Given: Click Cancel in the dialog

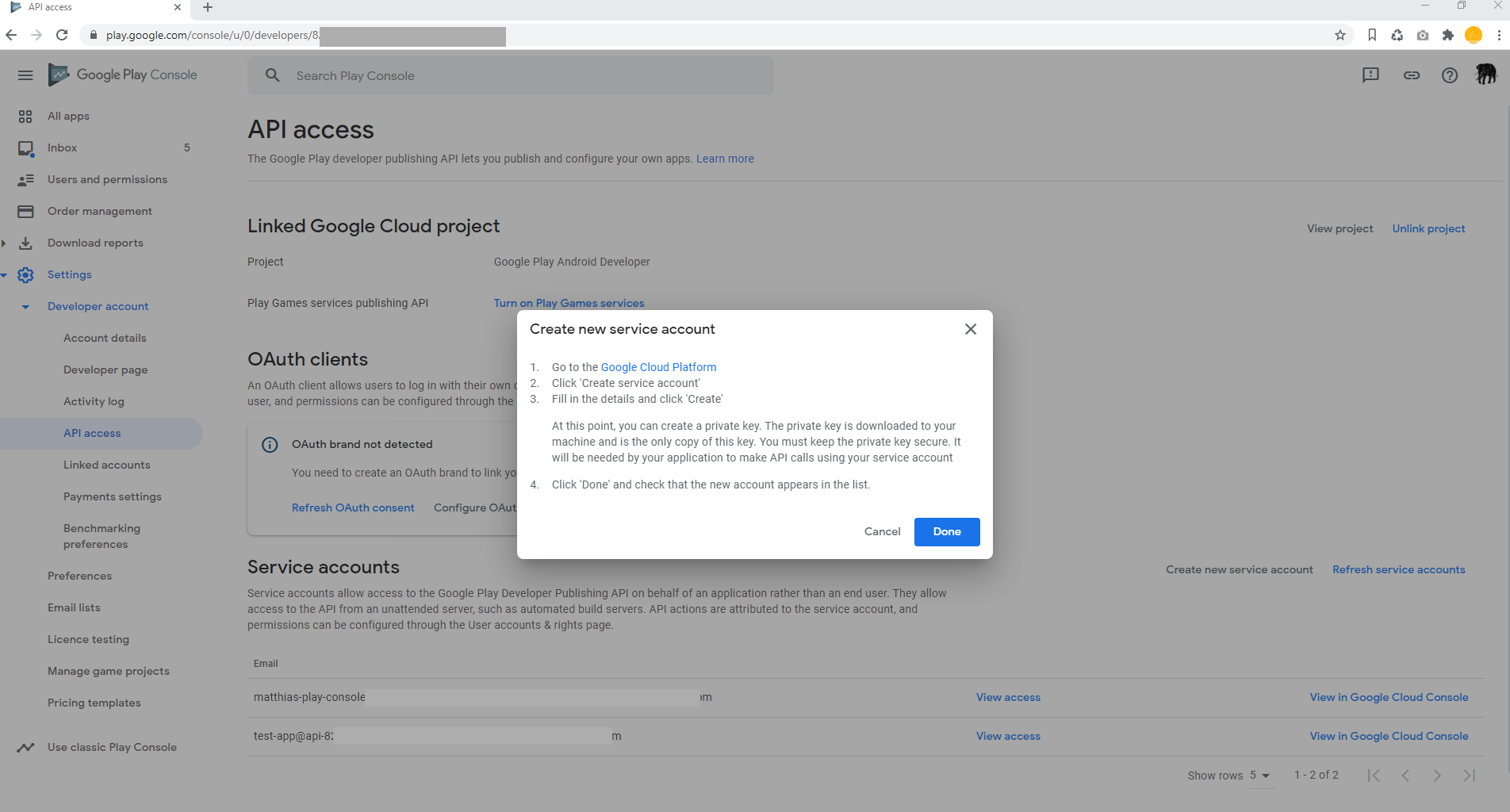Looking at the screenshot, I should coord(882,532).
